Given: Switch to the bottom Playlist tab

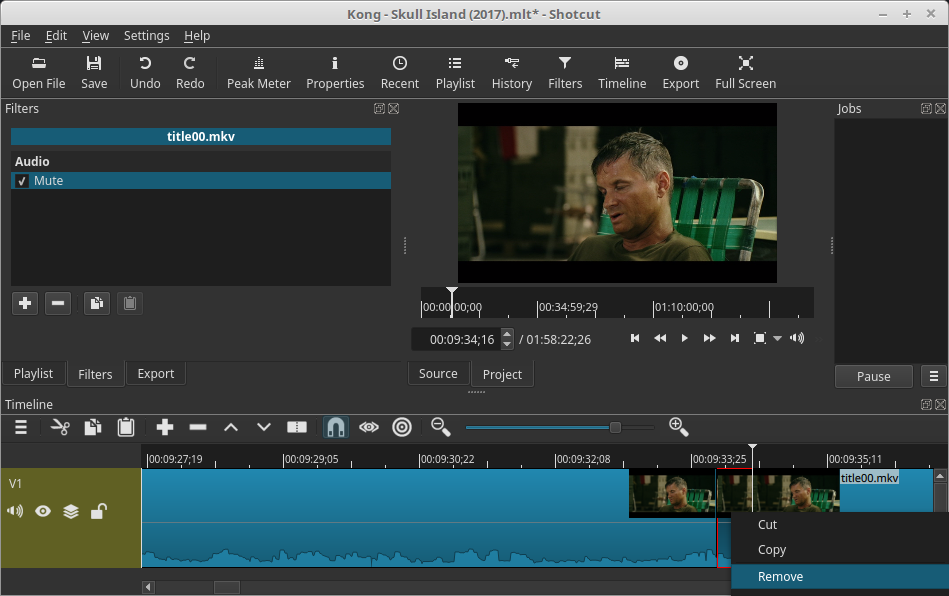Looking at the screenshot, I should pos(33,374).
